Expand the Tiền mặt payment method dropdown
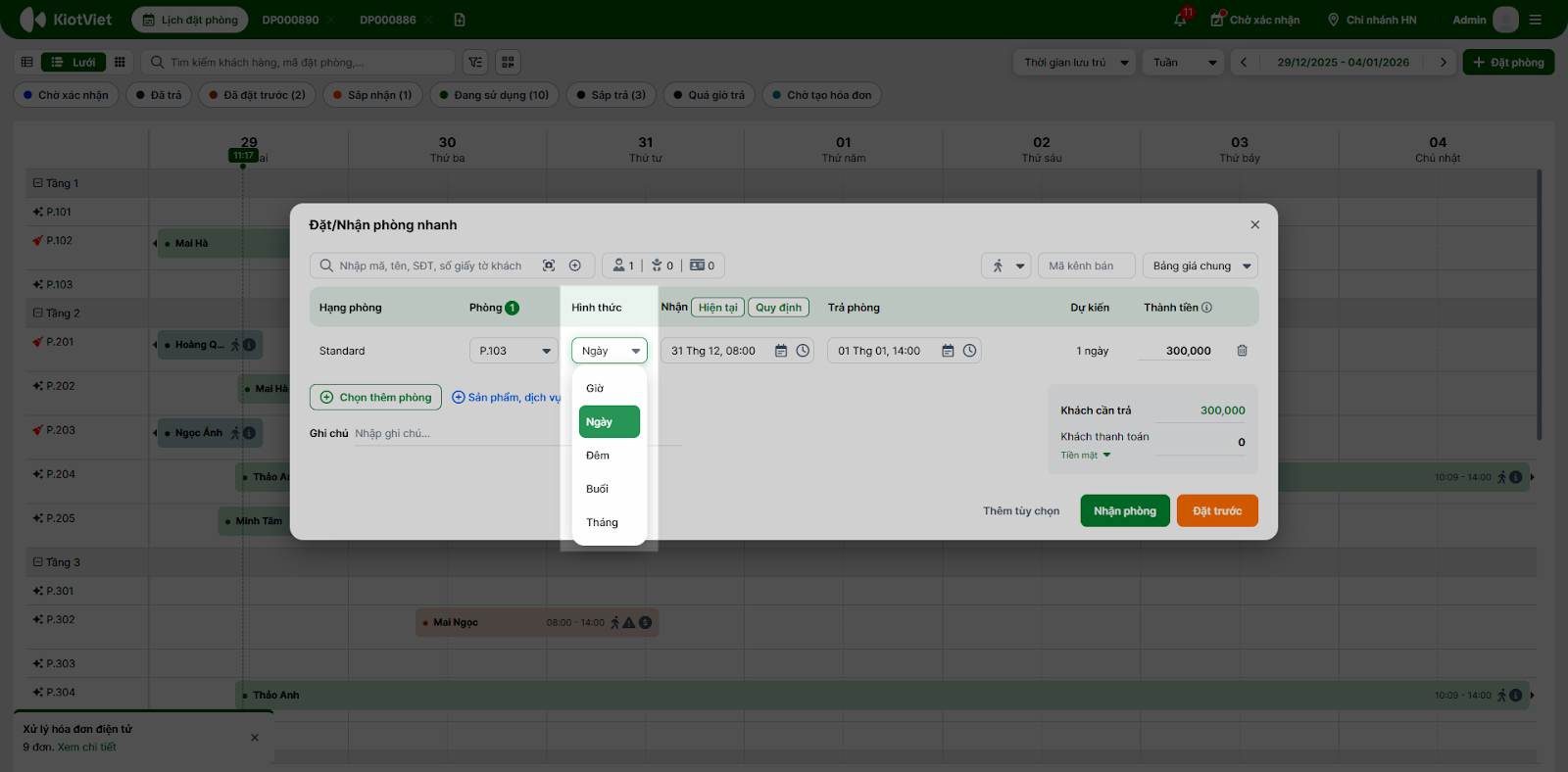This screenshot has width=1568, height=772. [1086, 456]
